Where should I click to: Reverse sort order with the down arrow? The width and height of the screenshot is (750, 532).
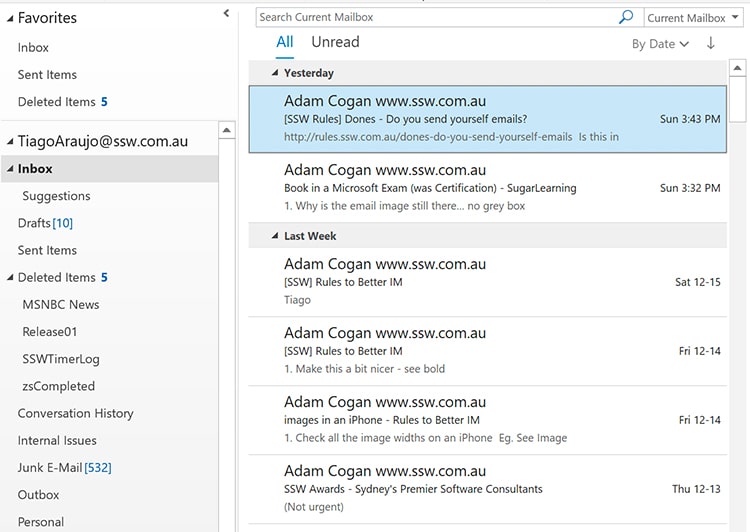(711, 43)
